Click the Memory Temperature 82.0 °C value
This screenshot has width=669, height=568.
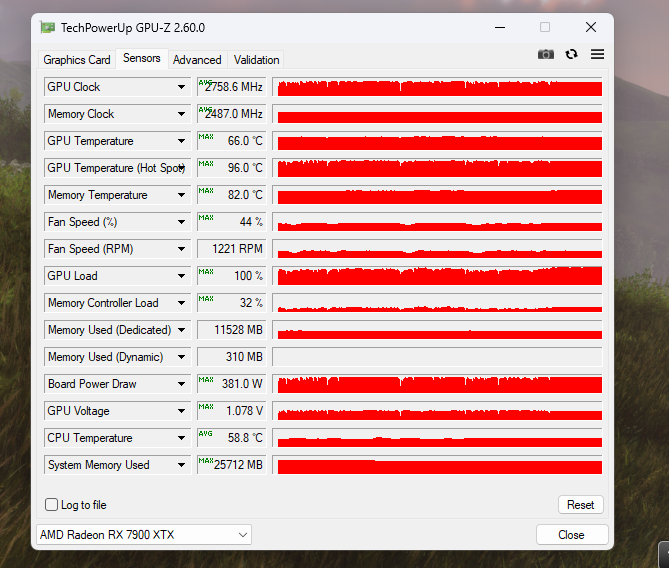[x=232, y=195]
